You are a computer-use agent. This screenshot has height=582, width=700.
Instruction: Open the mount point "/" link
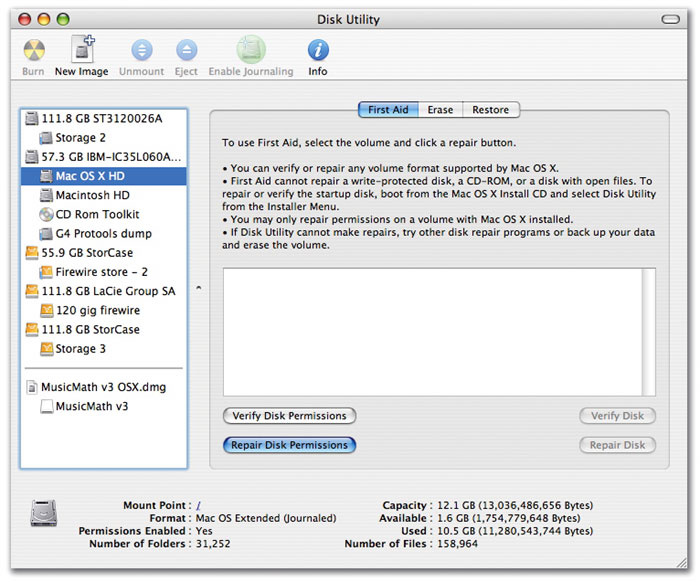(199, 506)
